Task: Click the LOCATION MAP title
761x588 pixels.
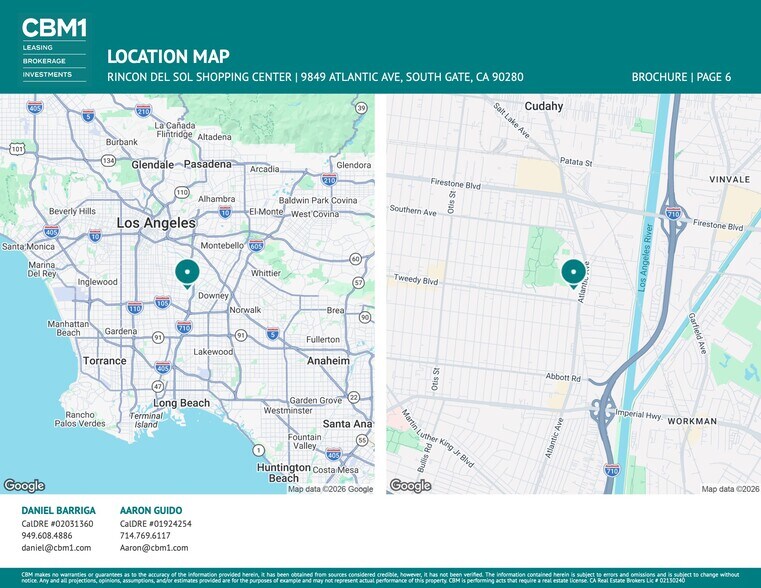Action: tap(168, 56)
